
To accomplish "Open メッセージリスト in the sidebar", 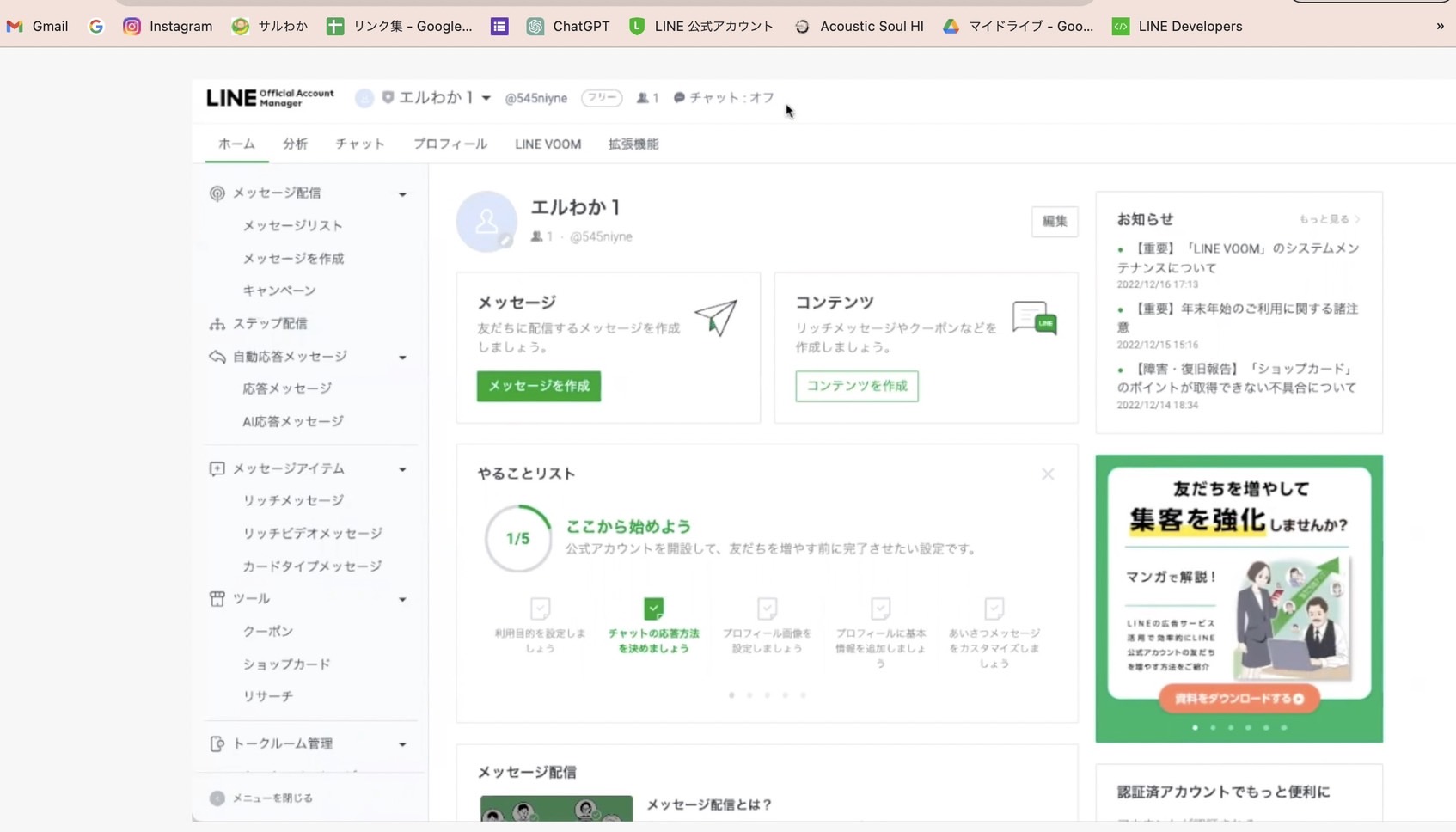I will click(292, 225).
